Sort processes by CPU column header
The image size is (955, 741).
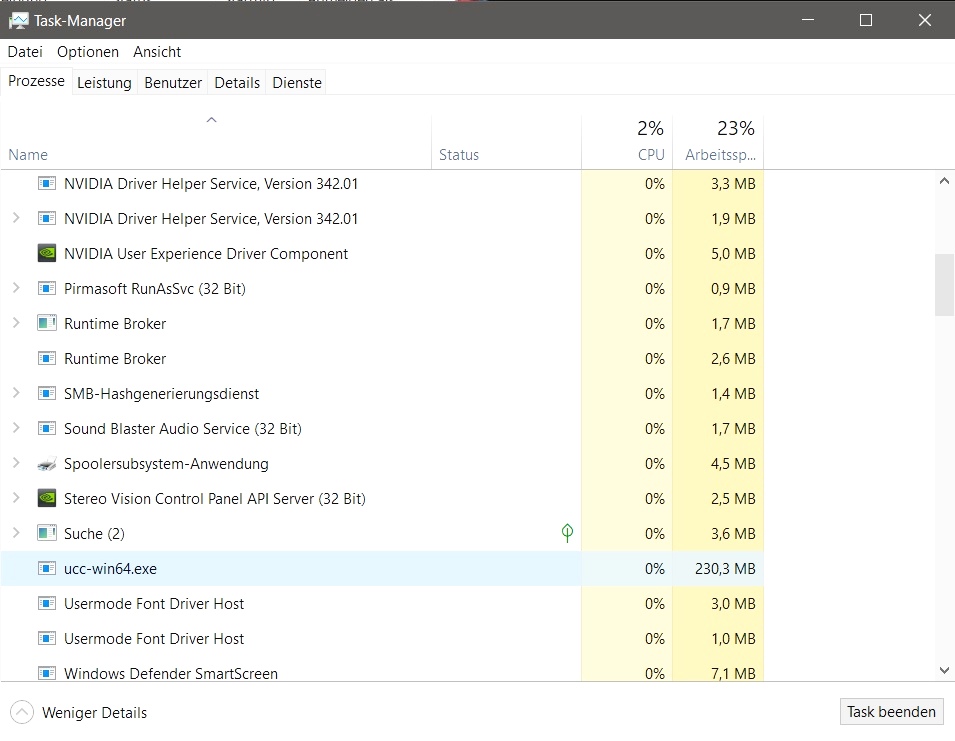click(x=627, y=141)
